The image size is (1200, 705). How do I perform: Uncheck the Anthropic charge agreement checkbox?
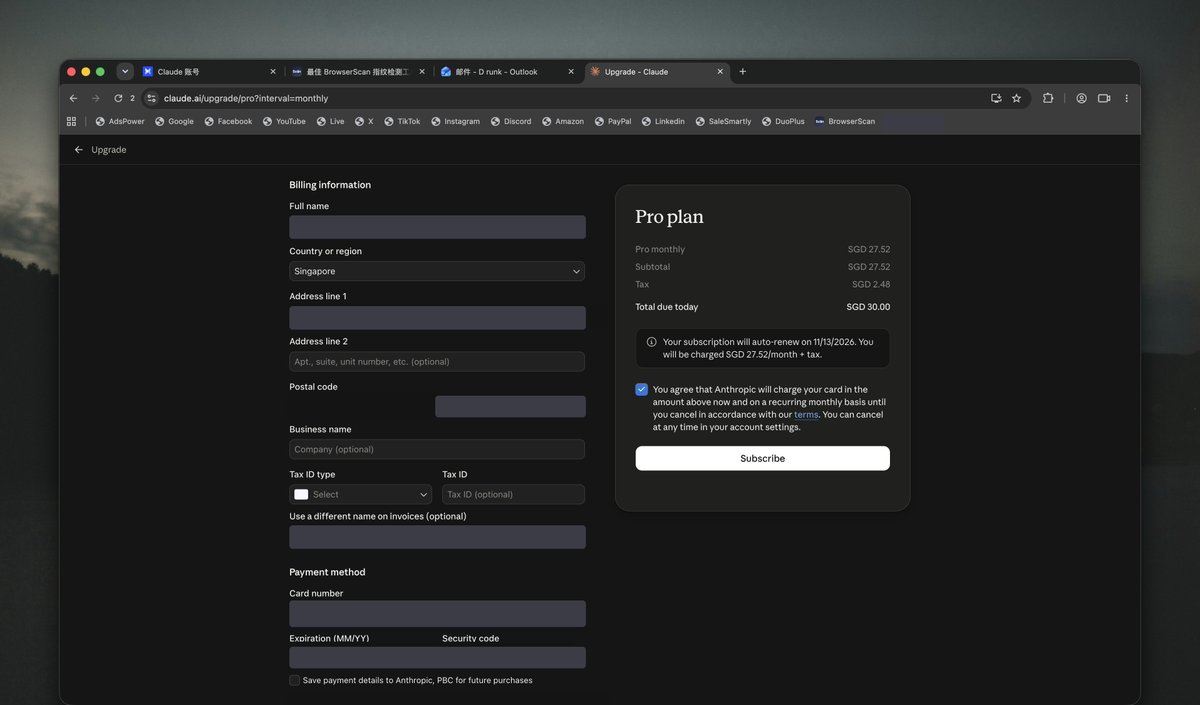click(x=641, y=390)
